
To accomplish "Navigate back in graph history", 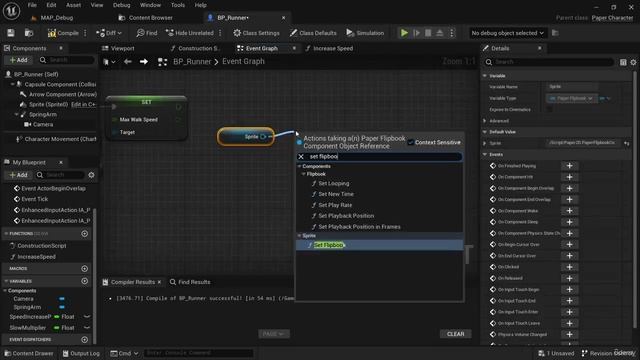I will tap(128, 62).
